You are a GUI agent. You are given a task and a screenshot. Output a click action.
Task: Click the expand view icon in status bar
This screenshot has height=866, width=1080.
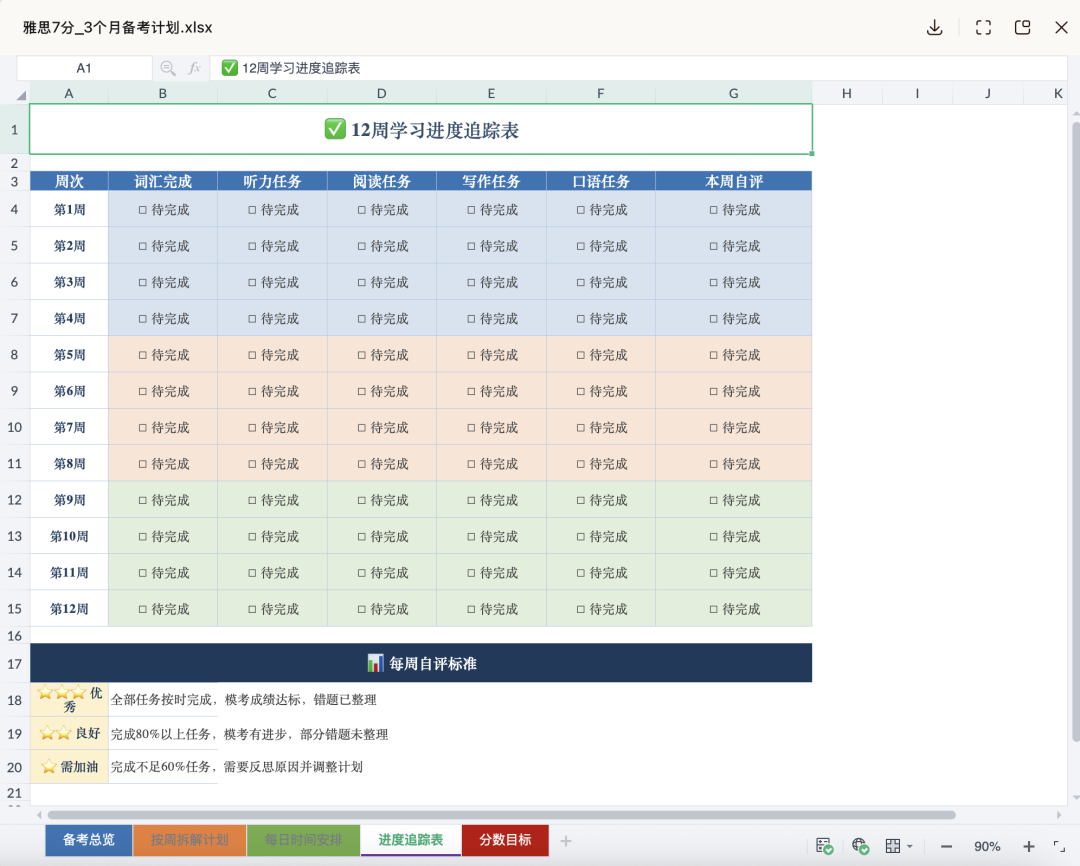1059,846
